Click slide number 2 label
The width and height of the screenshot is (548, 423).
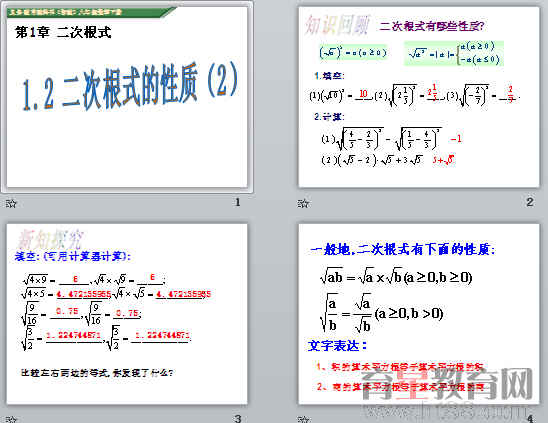530,202
